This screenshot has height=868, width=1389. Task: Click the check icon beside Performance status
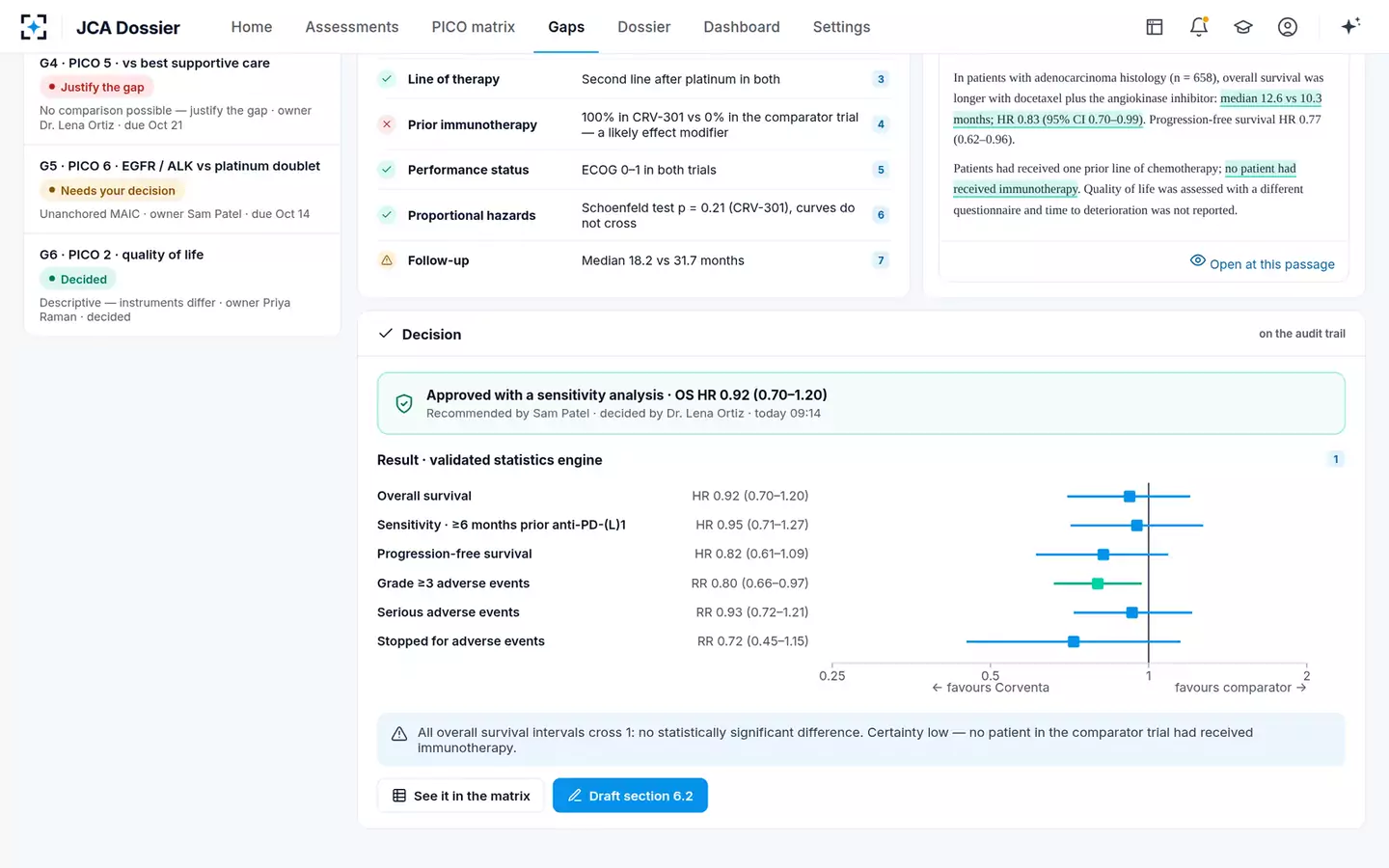point(387,170)
